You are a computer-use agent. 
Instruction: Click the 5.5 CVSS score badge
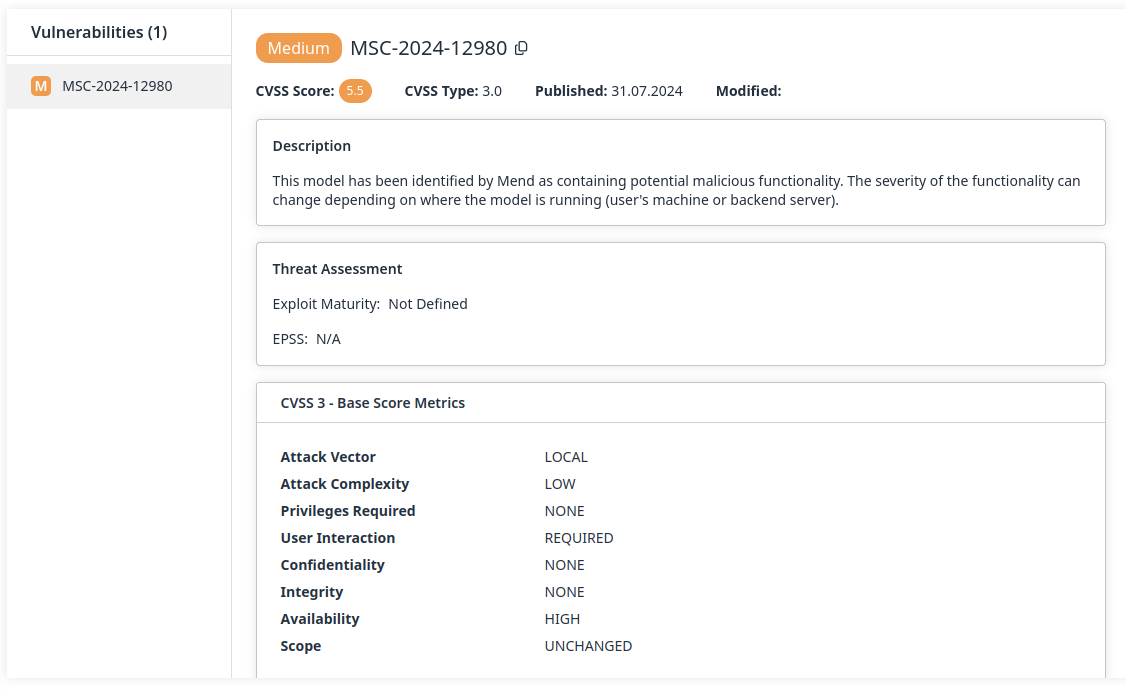tap(355, 91)
